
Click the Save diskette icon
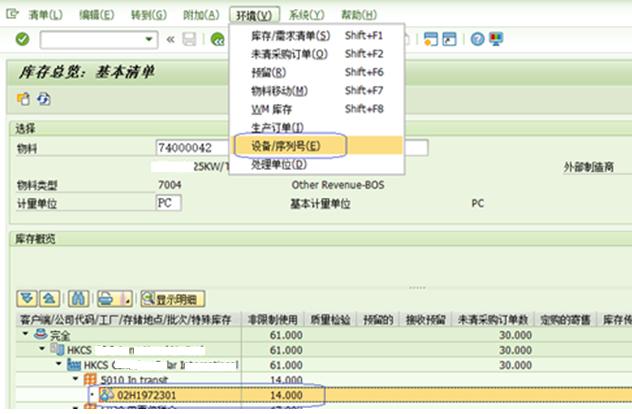[189, 40]
